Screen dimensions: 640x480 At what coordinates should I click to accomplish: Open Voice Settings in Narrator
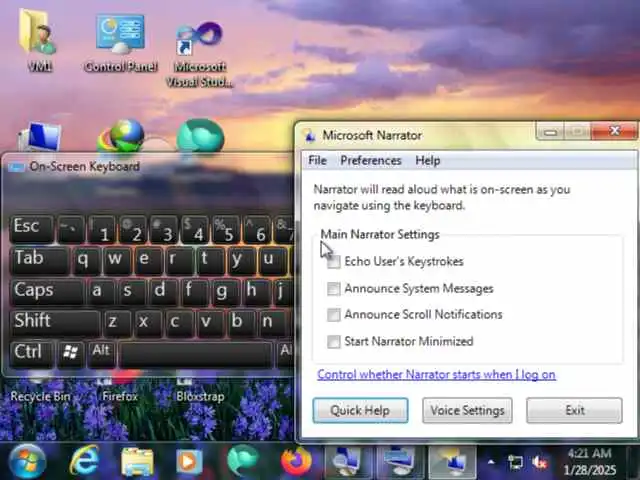point(467,410)
